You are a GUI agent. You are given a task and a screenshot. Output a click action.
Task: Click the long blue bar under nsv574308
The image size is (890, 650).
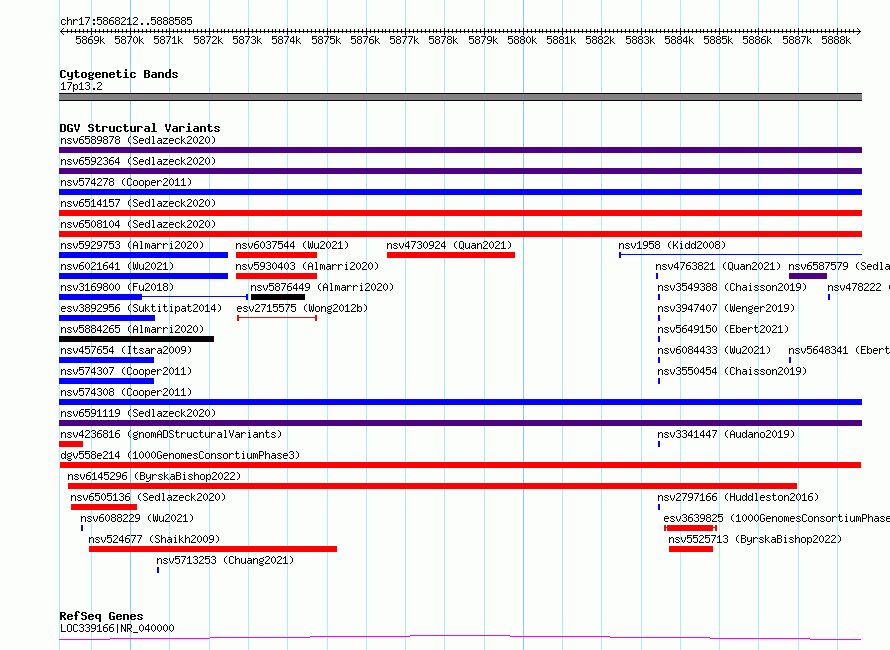click(x=460, y=402)
